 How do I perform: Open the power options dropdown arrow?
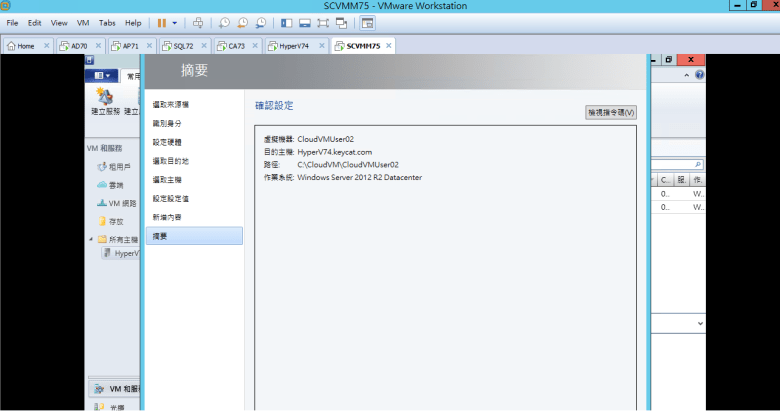[175, 22]
